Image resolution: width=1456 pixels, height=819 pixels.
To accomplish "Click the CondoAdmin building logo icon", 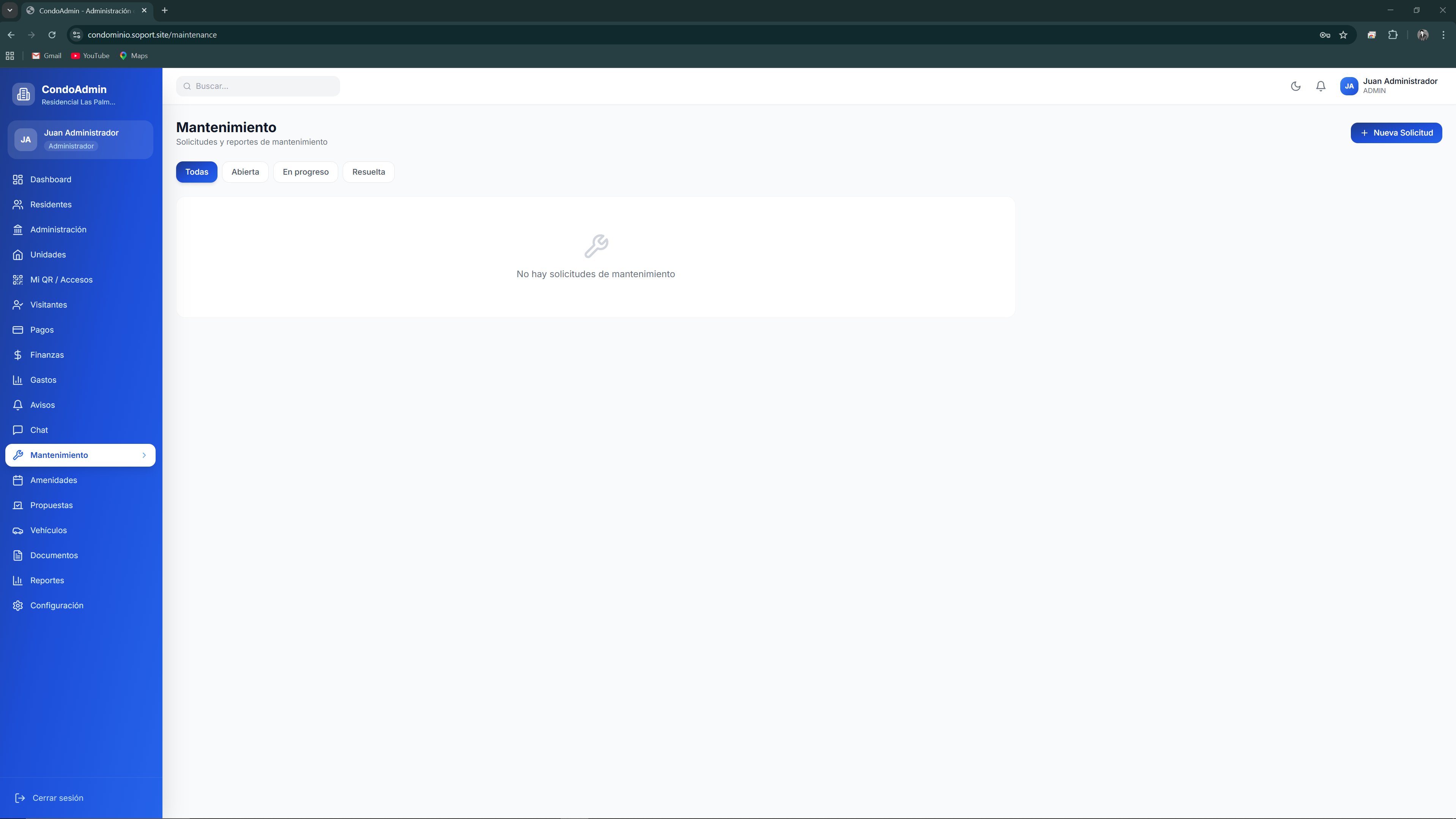I will pos(23,95).
